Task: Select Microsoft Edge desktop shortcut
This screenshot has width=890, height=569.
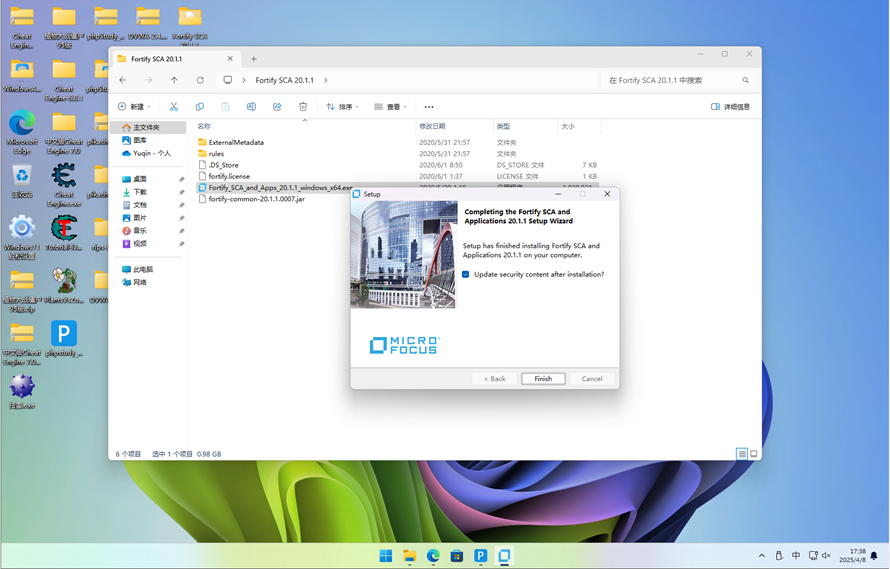Action: 22,132
